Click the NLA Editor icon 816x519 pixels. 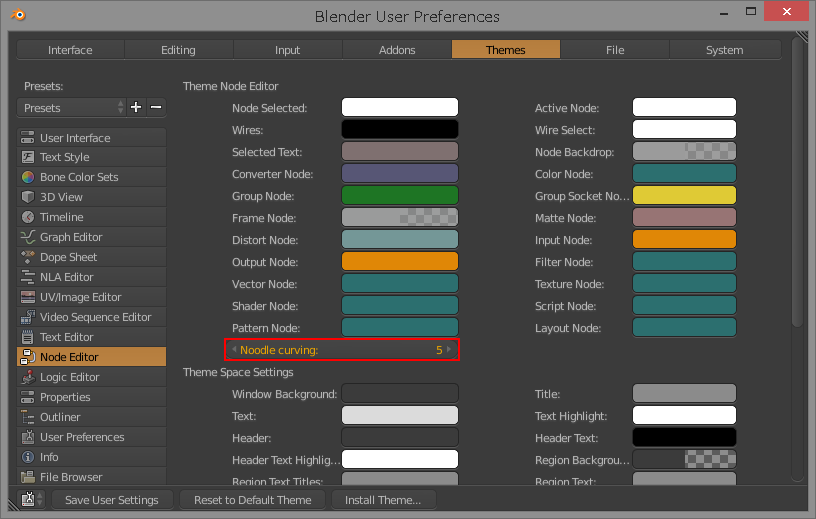[x=28, y=277]
